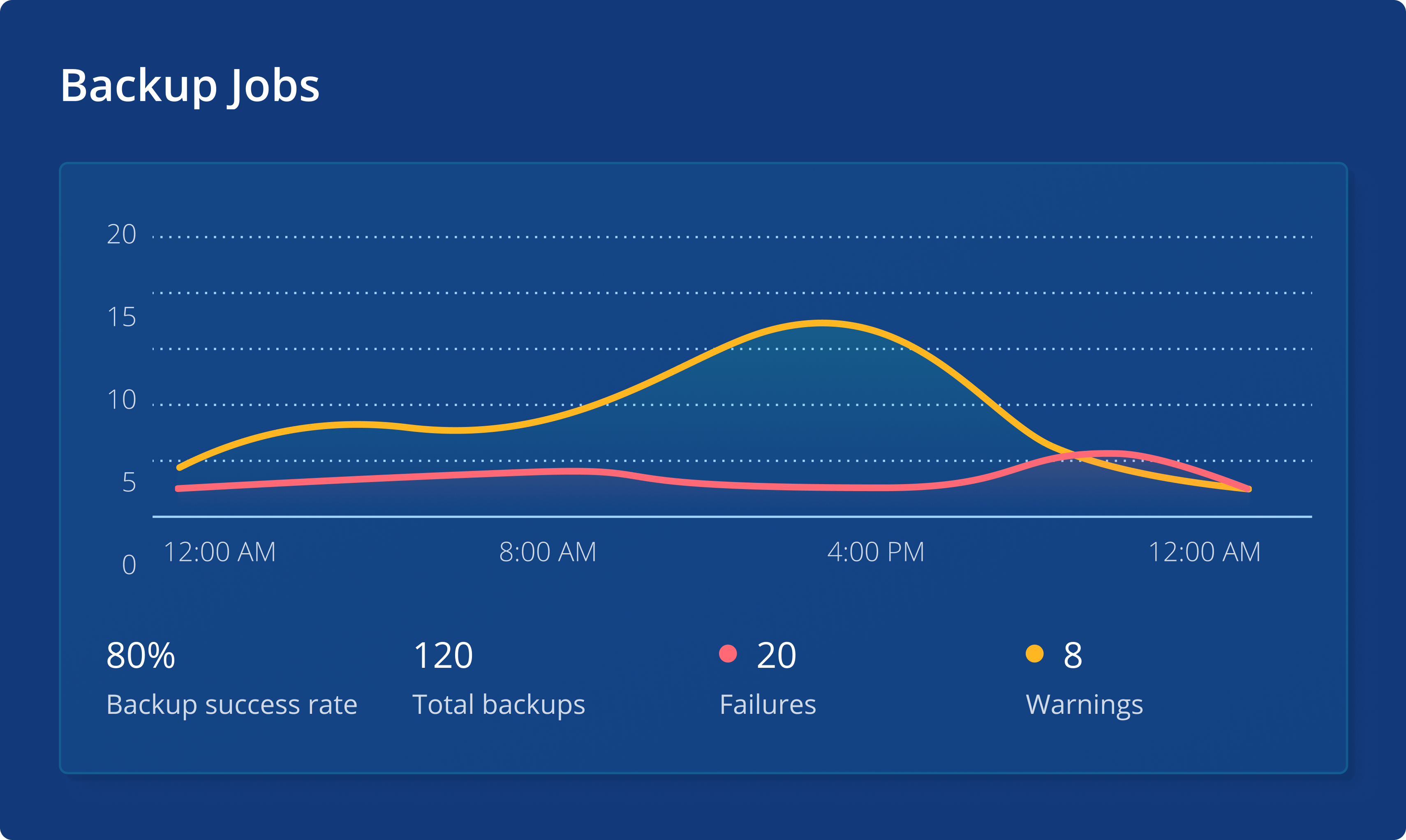Click the leftmost 12:00 AM axis label

click(219, 552)
